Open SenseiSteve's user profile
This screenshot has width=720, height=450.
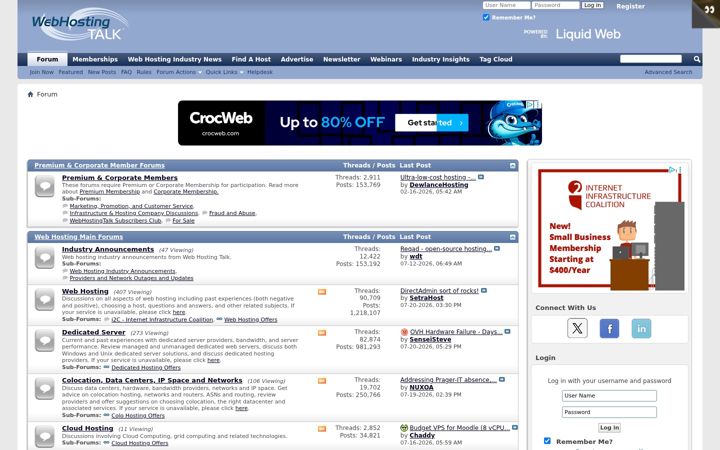point(430,339)
